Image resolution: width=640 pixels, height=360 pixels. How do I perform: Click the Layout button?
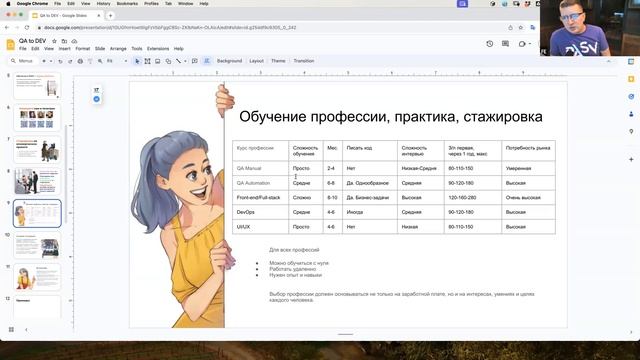click(x=256, y=61)
